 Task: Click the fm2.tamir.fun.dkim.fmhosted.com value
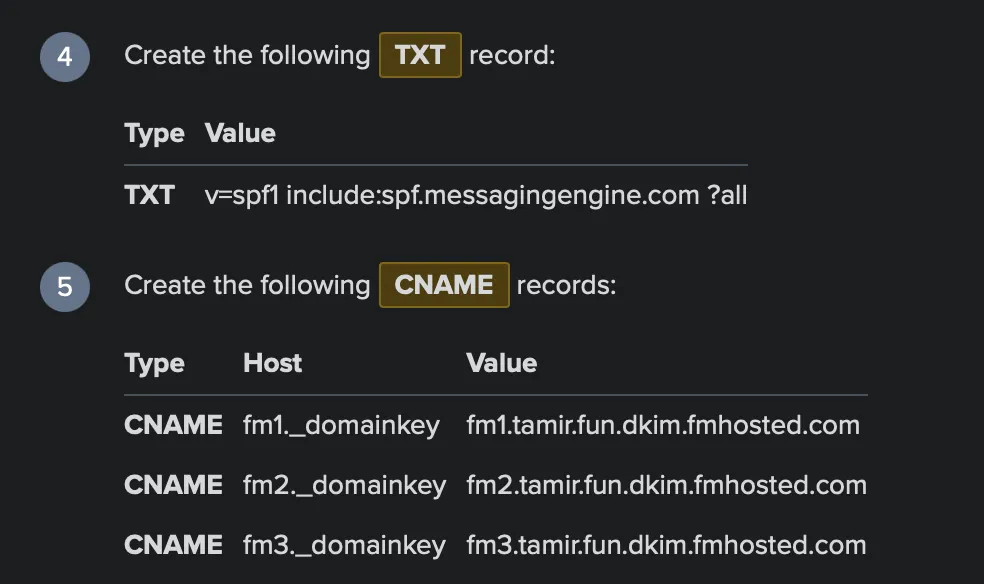(x=666, y=485)
